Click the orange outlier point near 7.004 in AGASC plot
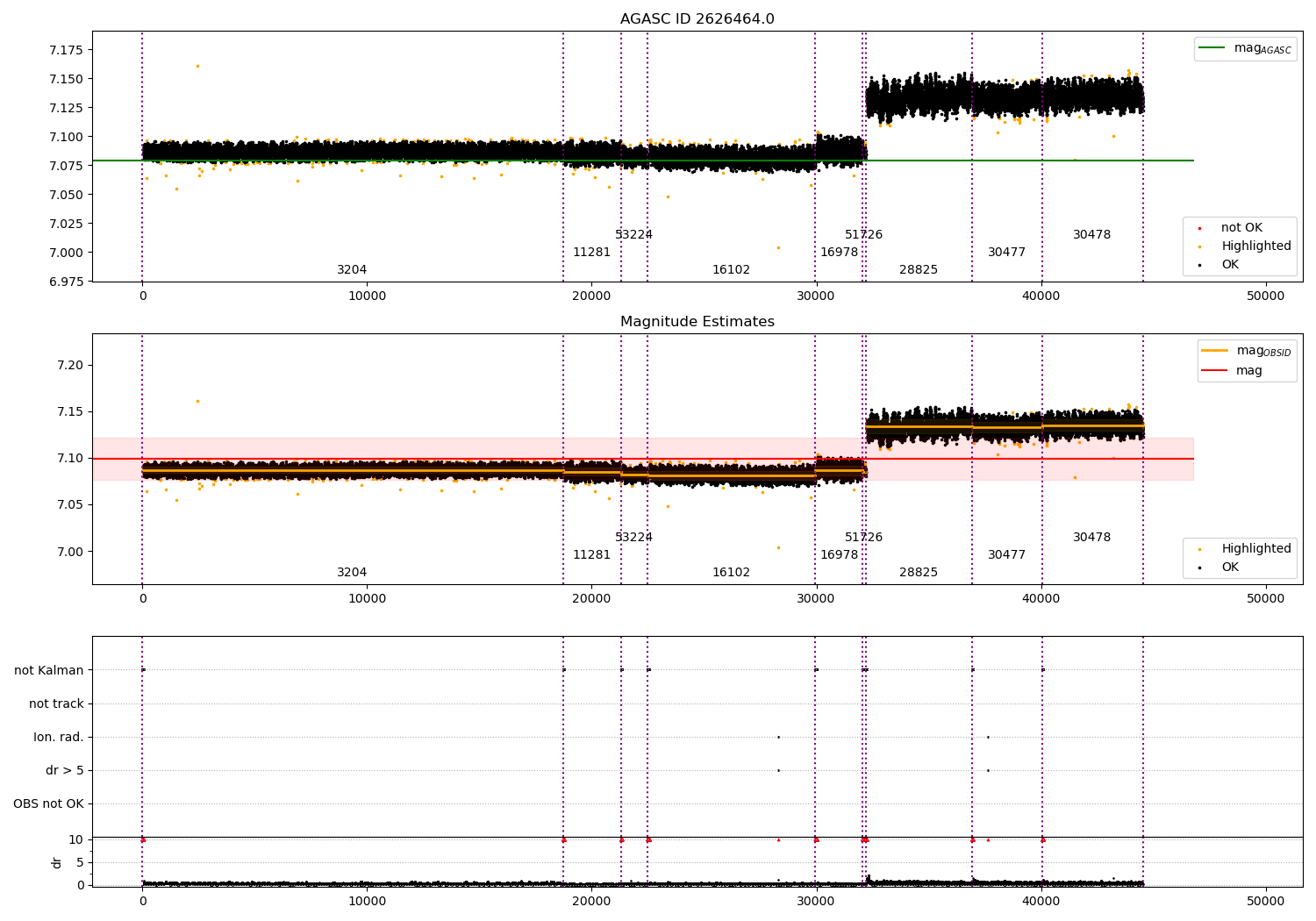The height and width of the screenshot is (921, 1316). (778, 247)
